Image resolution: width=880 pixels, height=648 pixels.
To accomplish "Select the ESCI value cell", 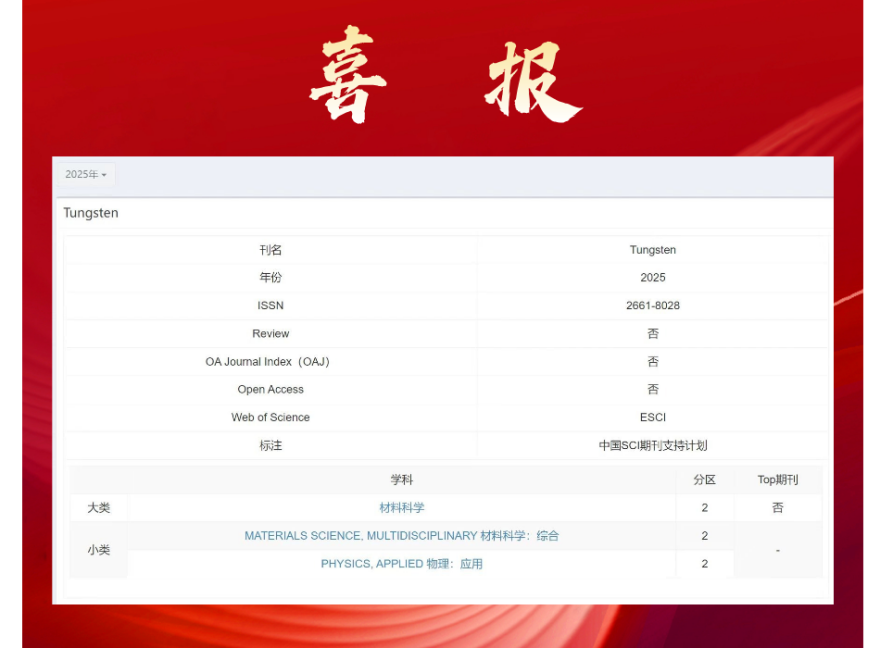I will pyautogui.click(x=652, y=417).
